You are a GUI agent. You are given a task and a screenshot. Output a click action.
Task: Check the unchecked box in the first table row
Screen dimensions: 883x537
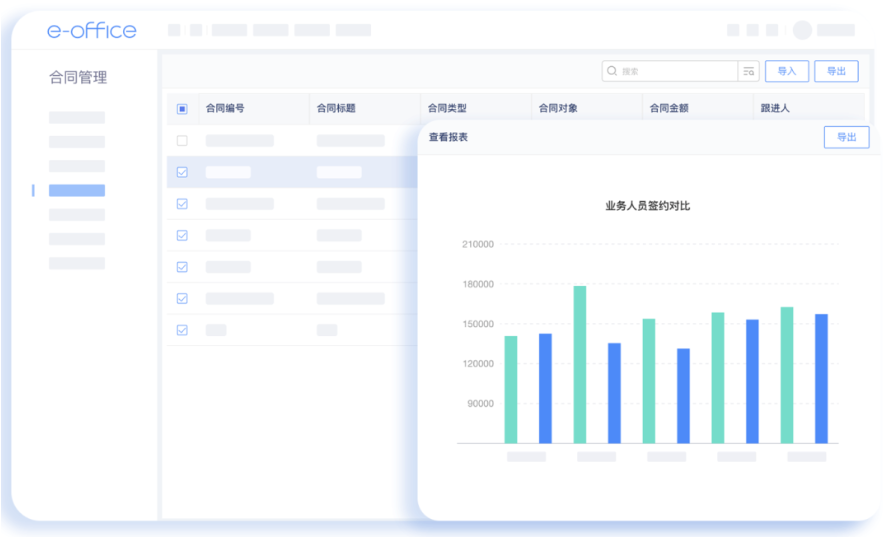tap(182, 141)
